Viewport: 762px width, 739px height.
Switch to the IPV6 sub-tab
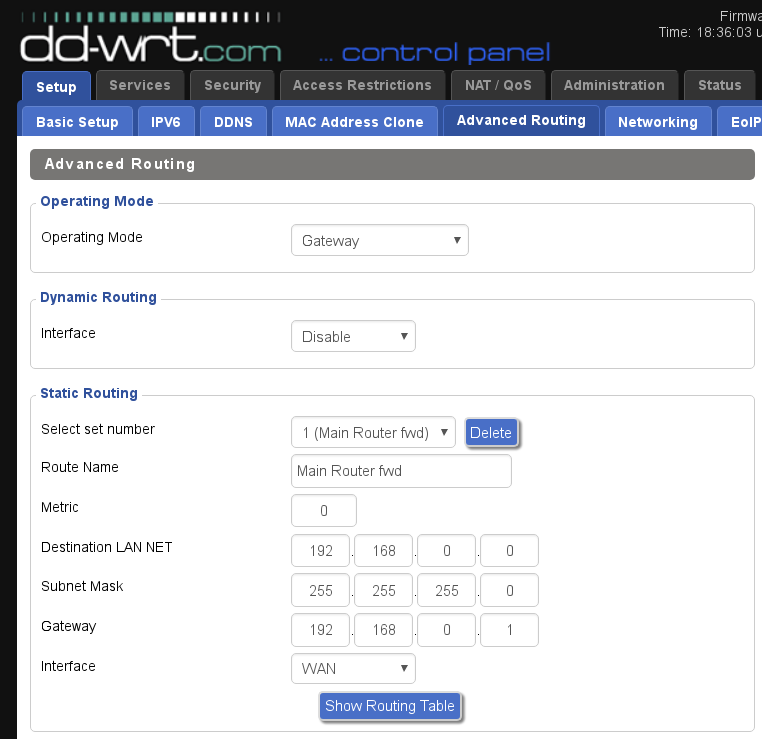(165, 122)
